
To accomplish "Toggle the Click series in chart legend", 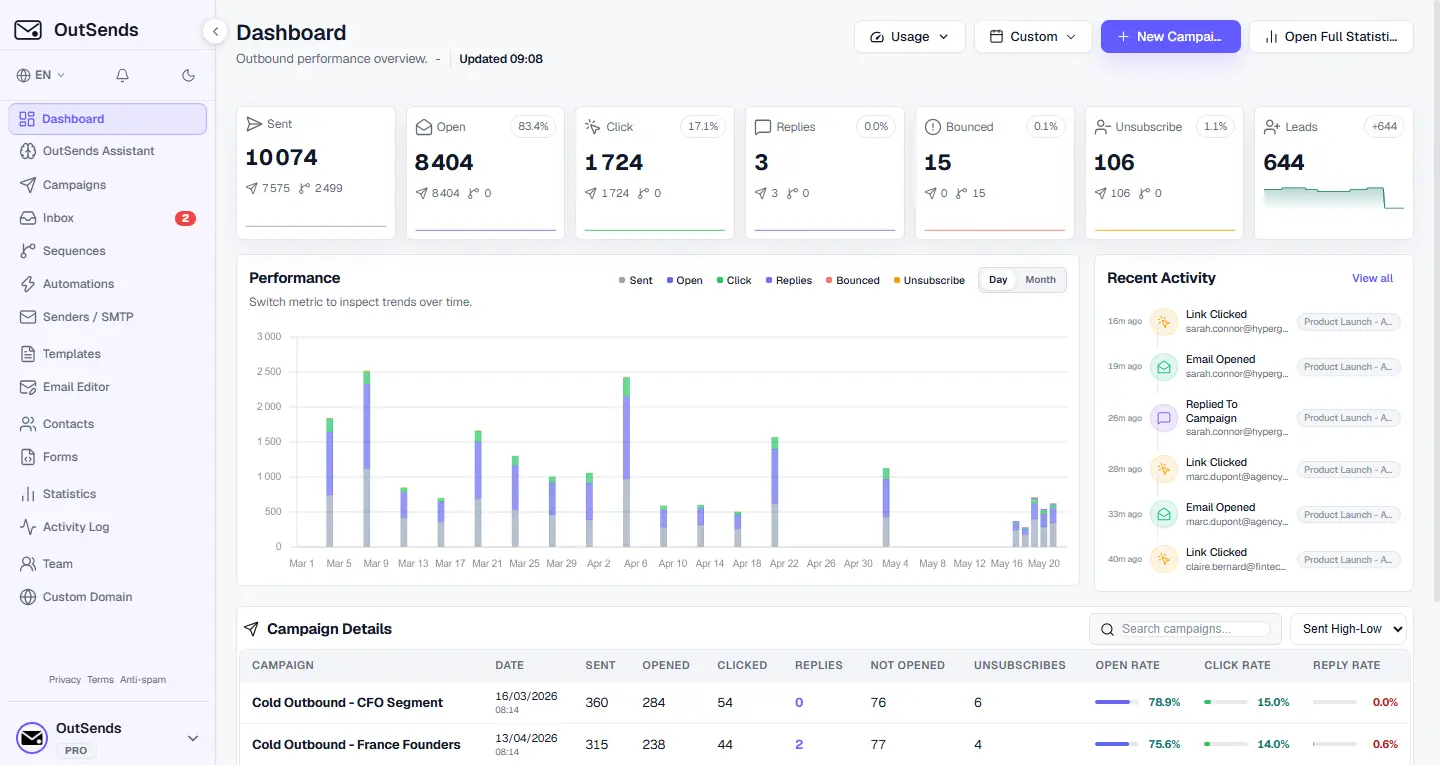I will 734,281.
